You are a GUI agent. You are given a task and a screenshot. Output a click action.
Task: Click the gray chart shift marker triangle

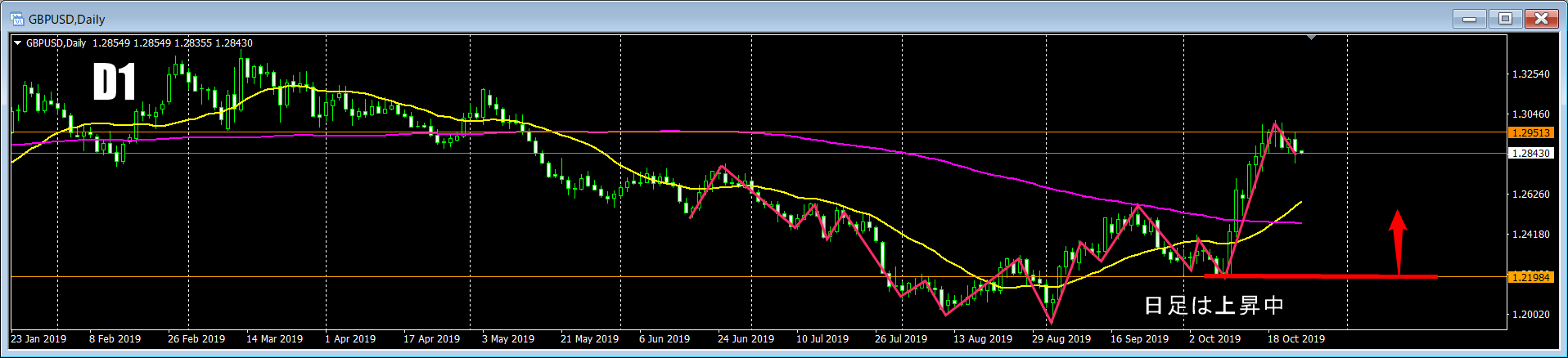coord(1312,38)
